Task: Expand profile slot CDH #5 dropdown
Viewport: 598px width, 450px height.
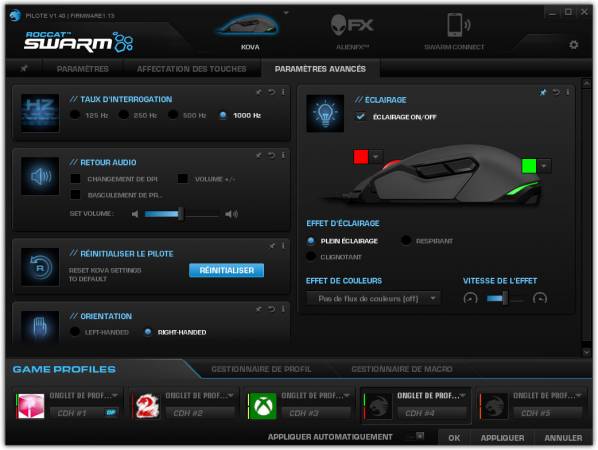Action: 579,395
